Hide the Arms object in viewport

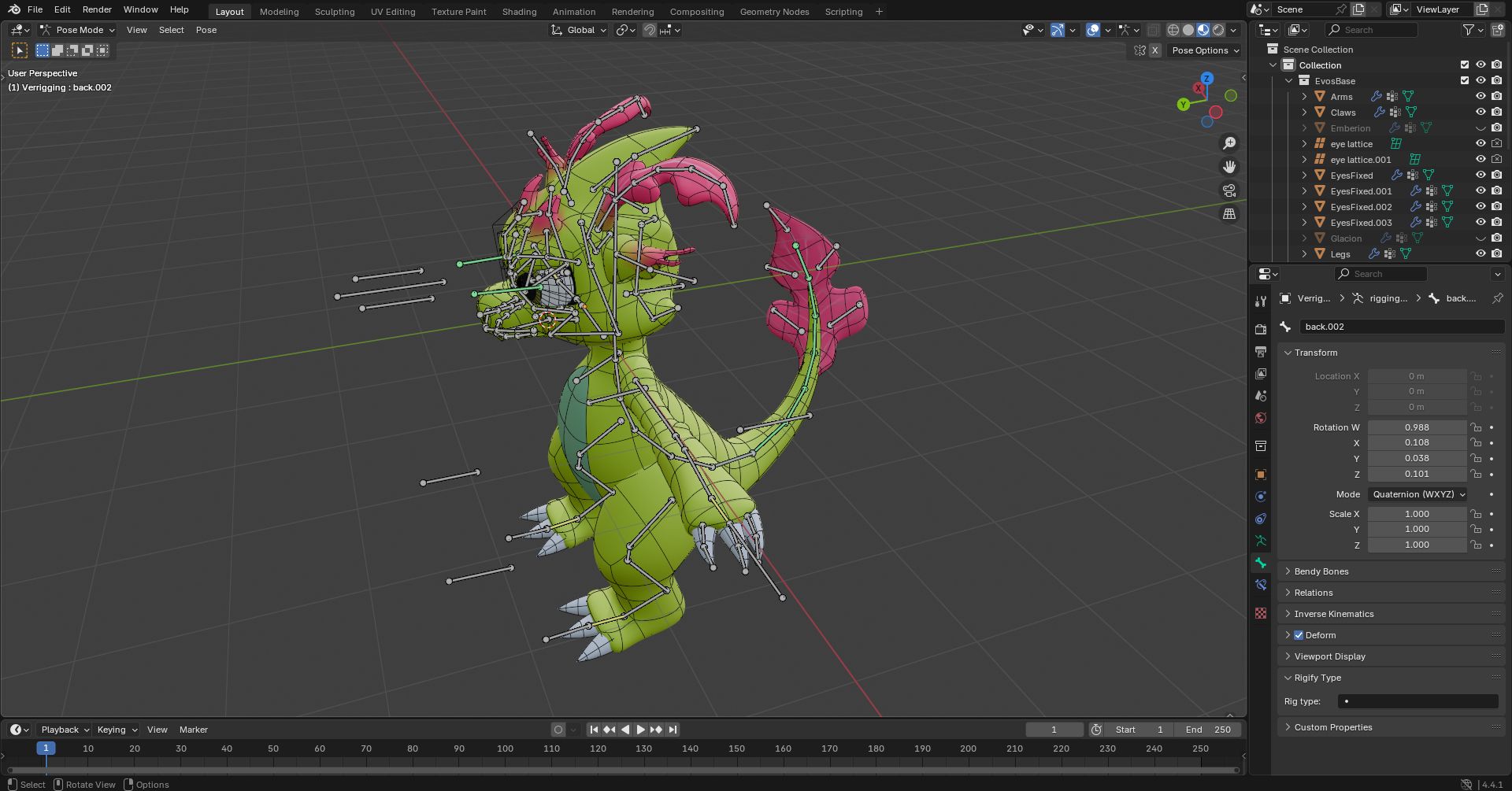1480,97
